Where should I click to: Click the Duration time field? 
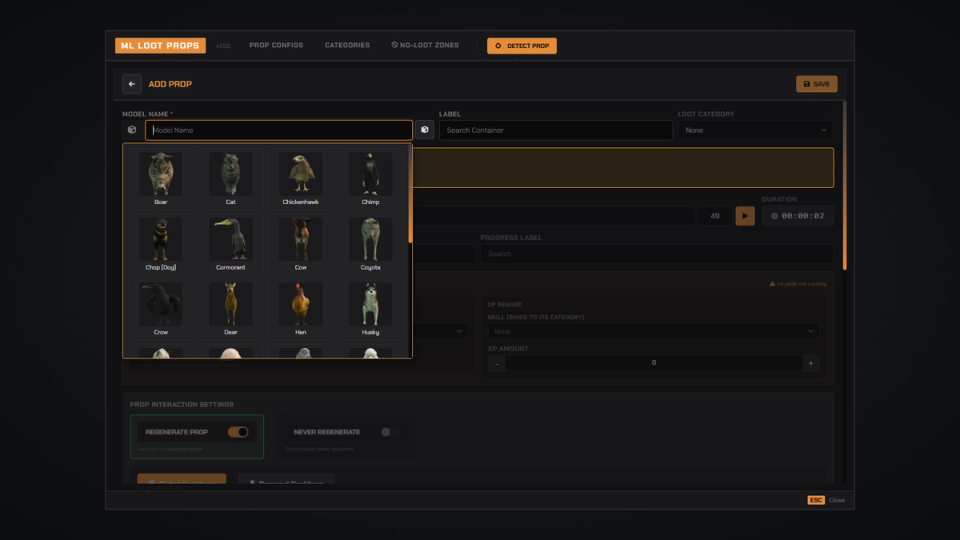pos(797,216)
